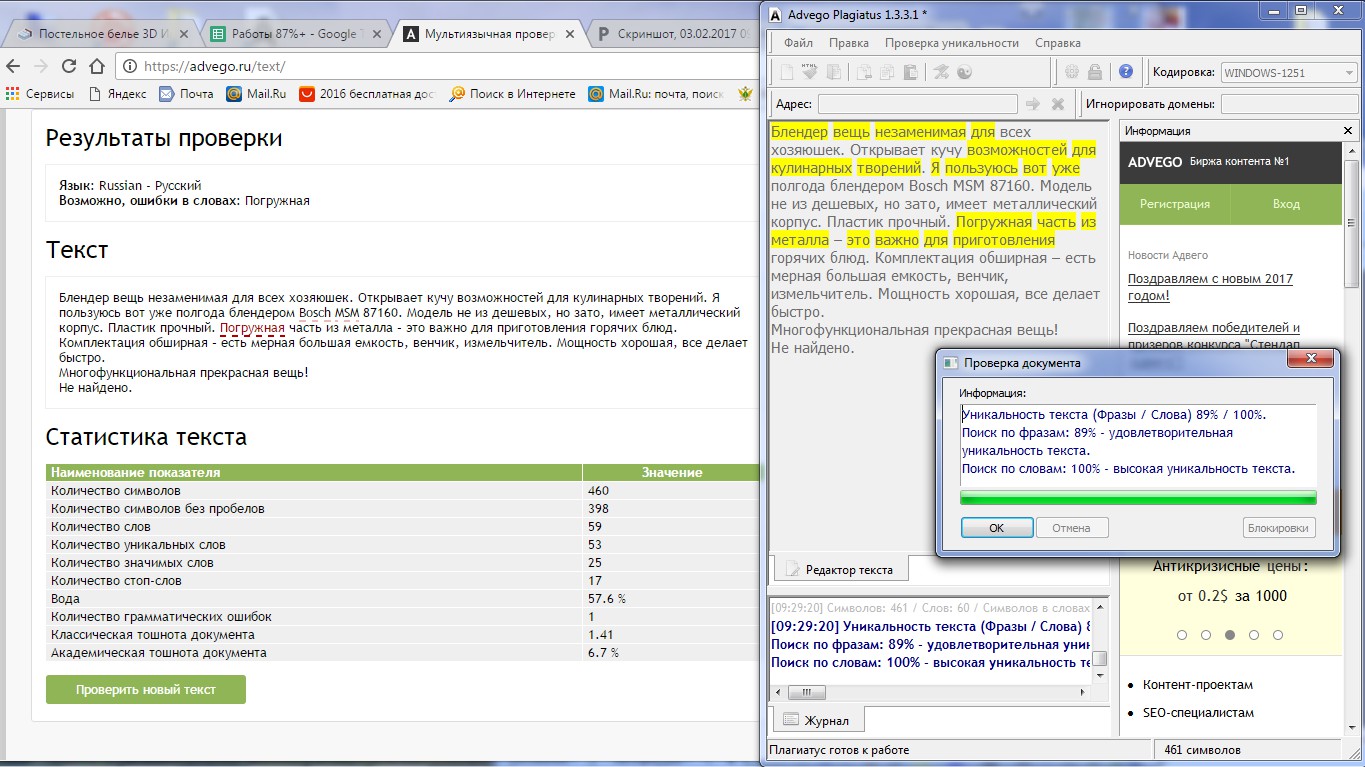Click the book pages icon in Plagiatus toolbar
The width and height of the screenshot is (1365, 767).
tap(833, 72)
